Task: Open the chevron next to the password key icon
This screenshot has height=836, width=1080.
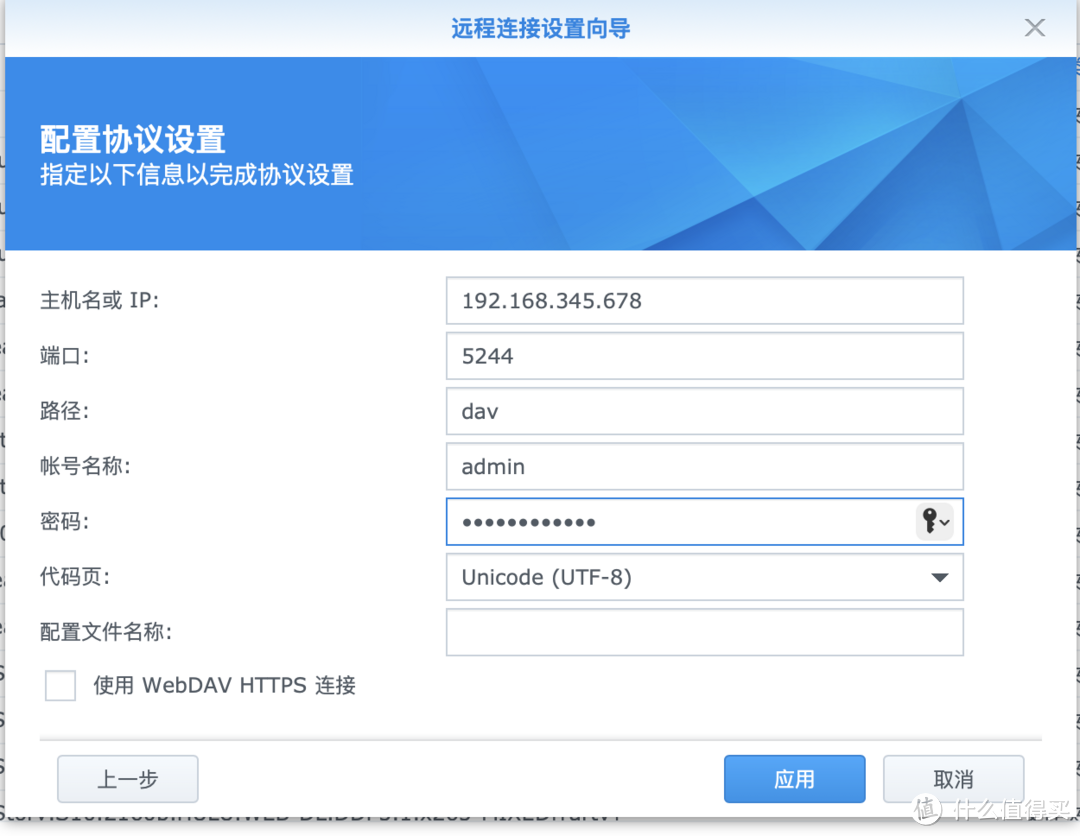Action: (946, 521)
